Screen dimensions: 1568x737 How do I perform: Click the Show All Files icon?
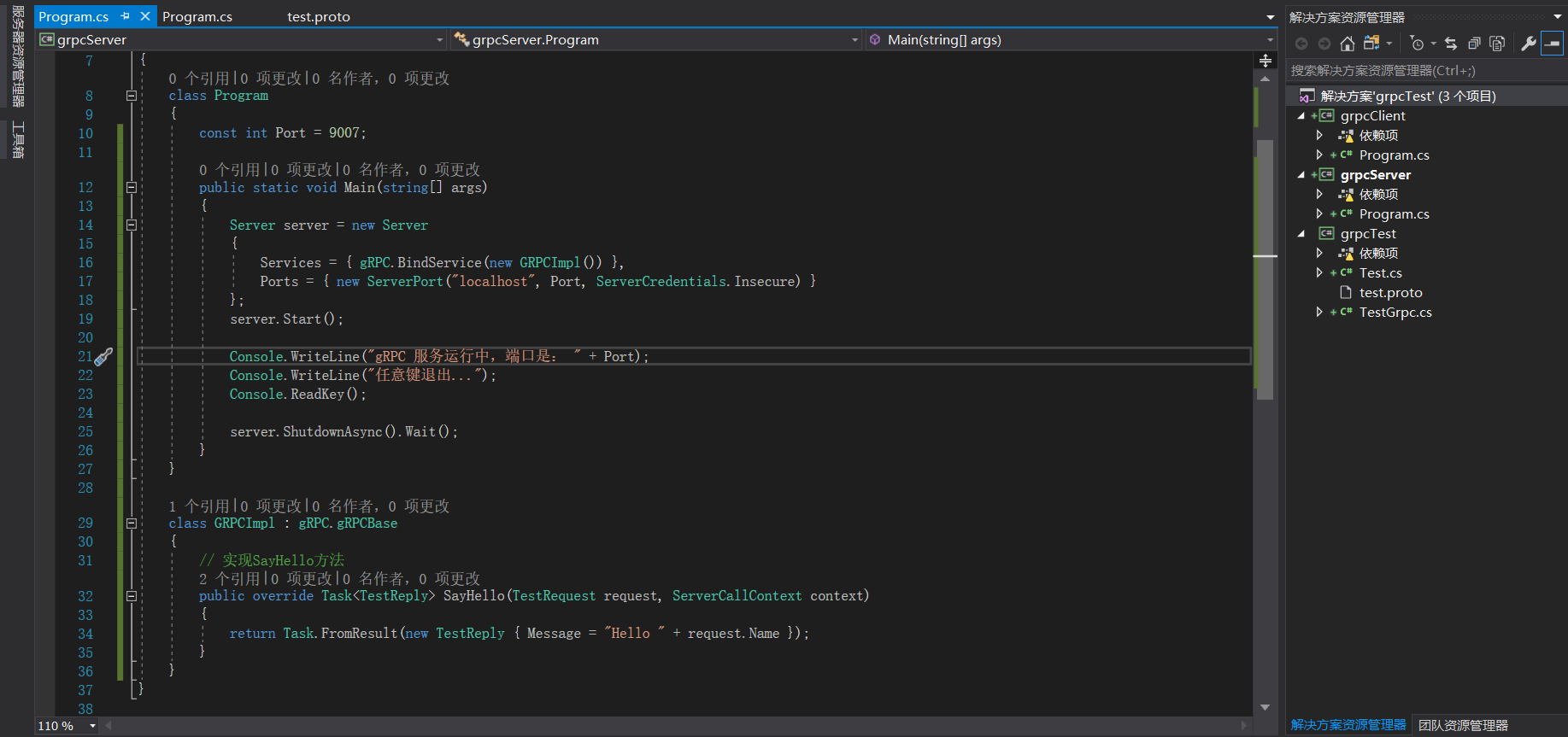1497,44
